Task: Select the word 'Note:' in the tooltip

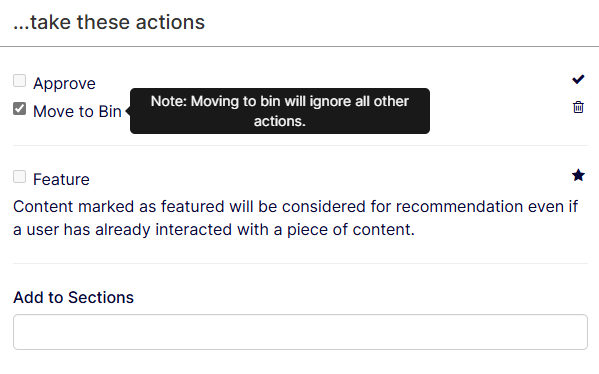Action: [168, 101]
